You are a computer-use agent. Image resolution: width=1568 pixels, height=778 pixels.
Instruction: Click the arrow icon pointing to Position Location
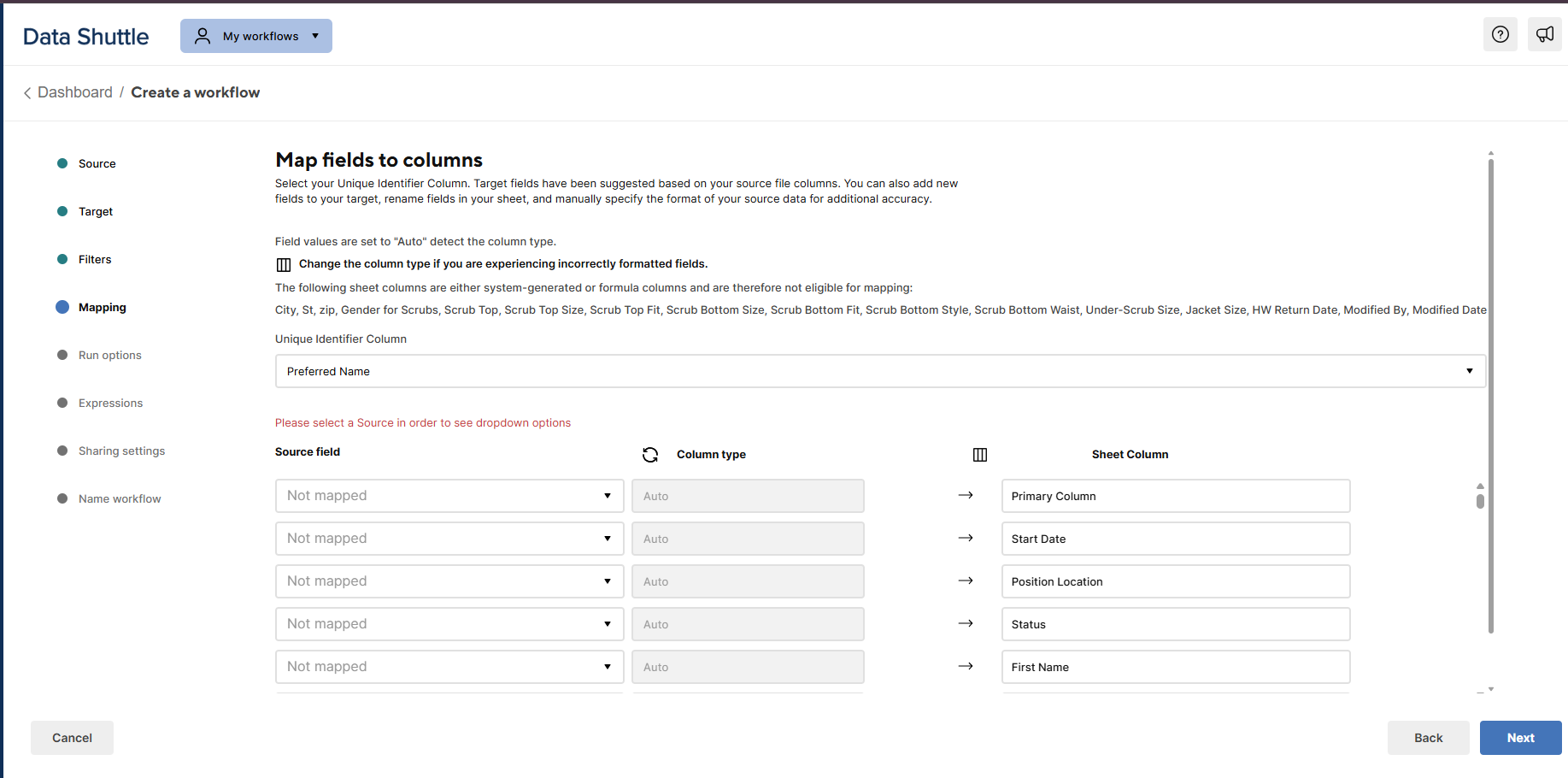click(966, 581)
